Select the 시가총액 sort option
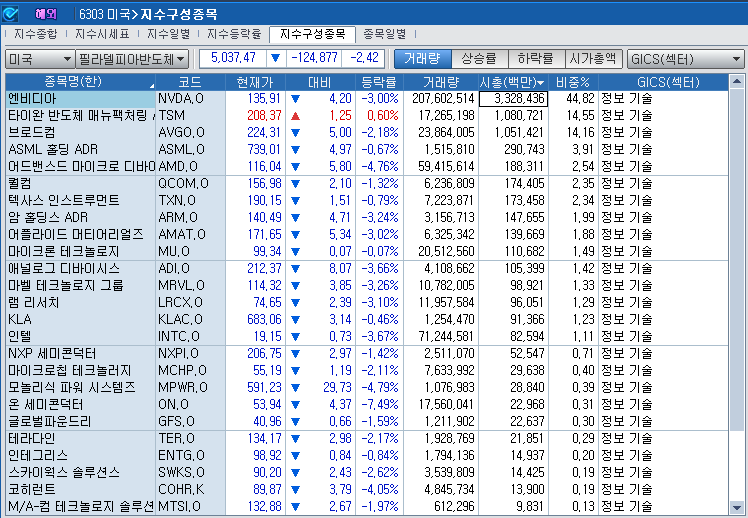The image size is (748, 518). 593,58
